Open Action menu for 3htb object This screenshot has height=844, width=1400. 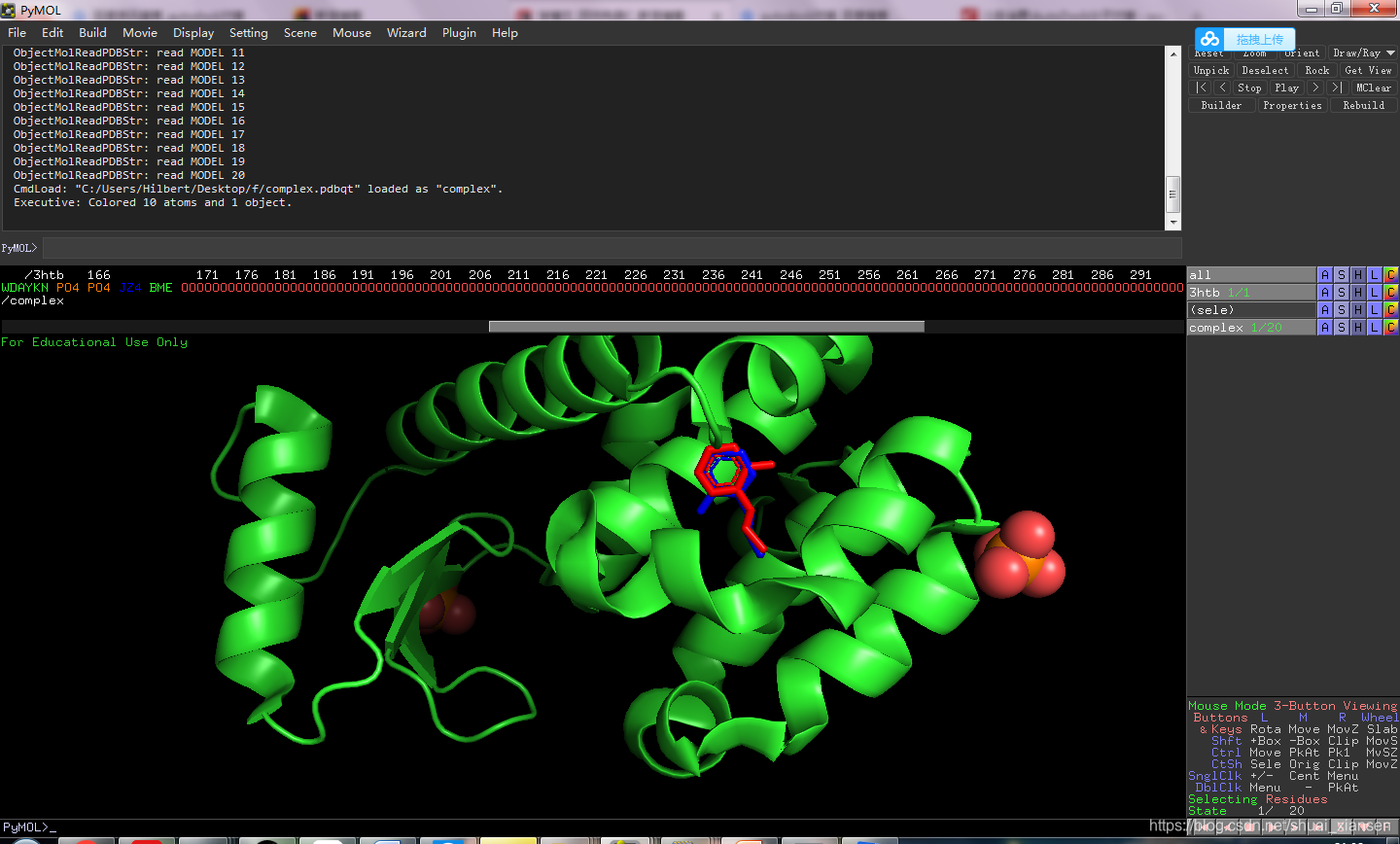[x=1324, y=293]
